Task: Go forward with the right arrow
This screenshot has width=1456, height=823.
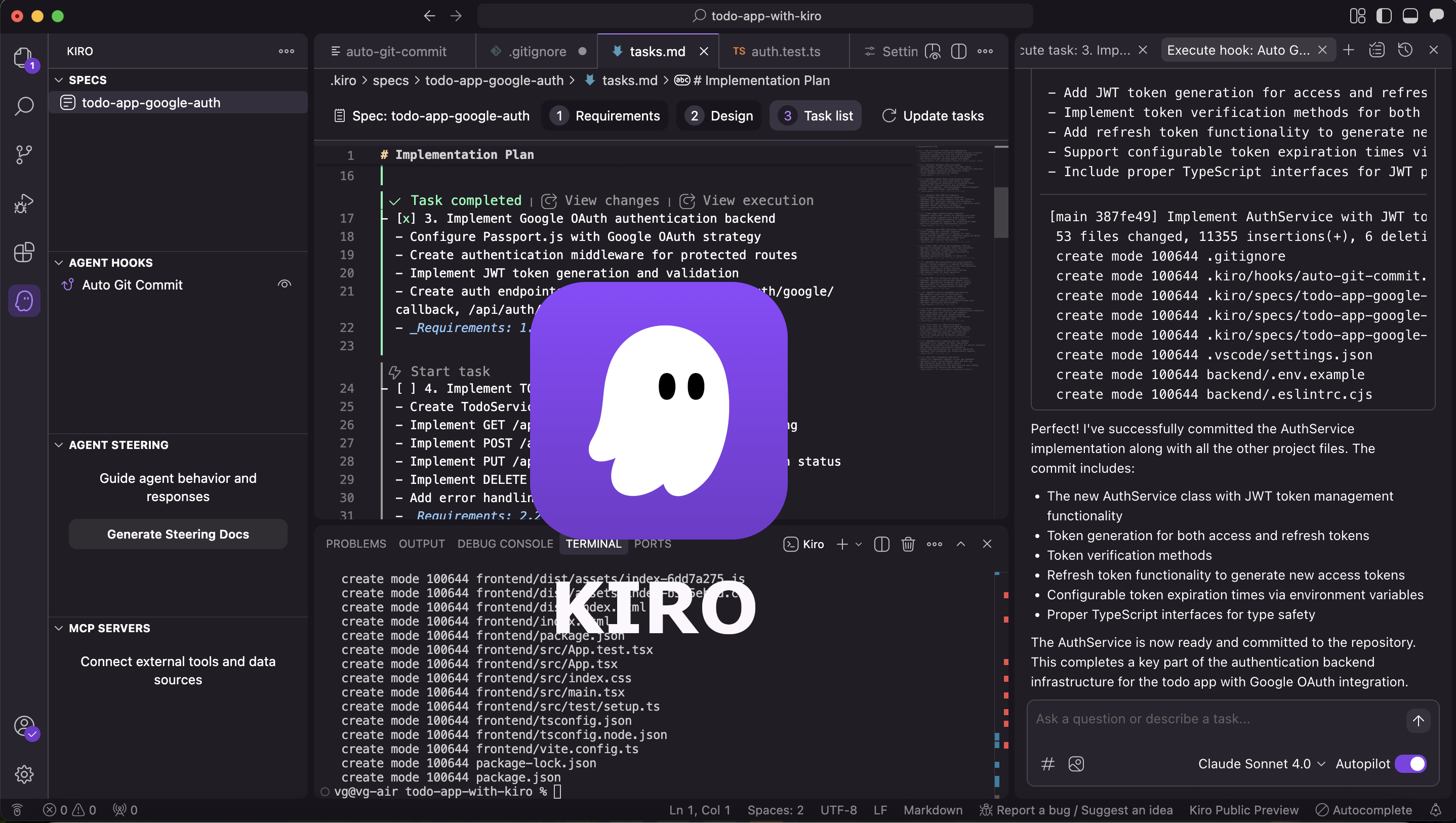Action: [456, 16]
